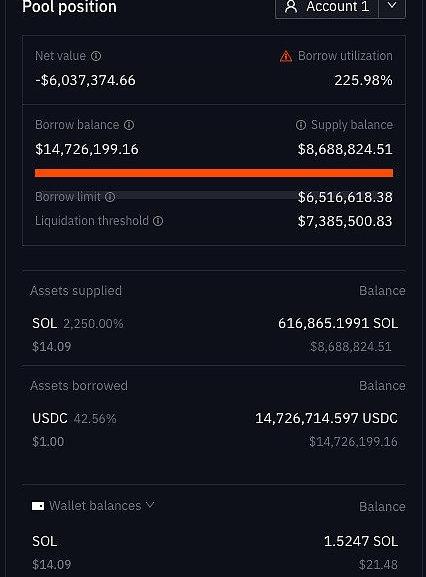Click the Borrow limit info icon
Screen dimensions: 426x577
[x=110, y=197]
